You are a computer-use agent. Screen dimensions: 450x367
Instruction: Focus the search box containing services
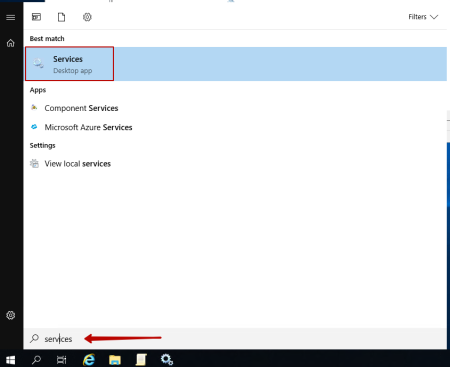[x=235, y=339]
